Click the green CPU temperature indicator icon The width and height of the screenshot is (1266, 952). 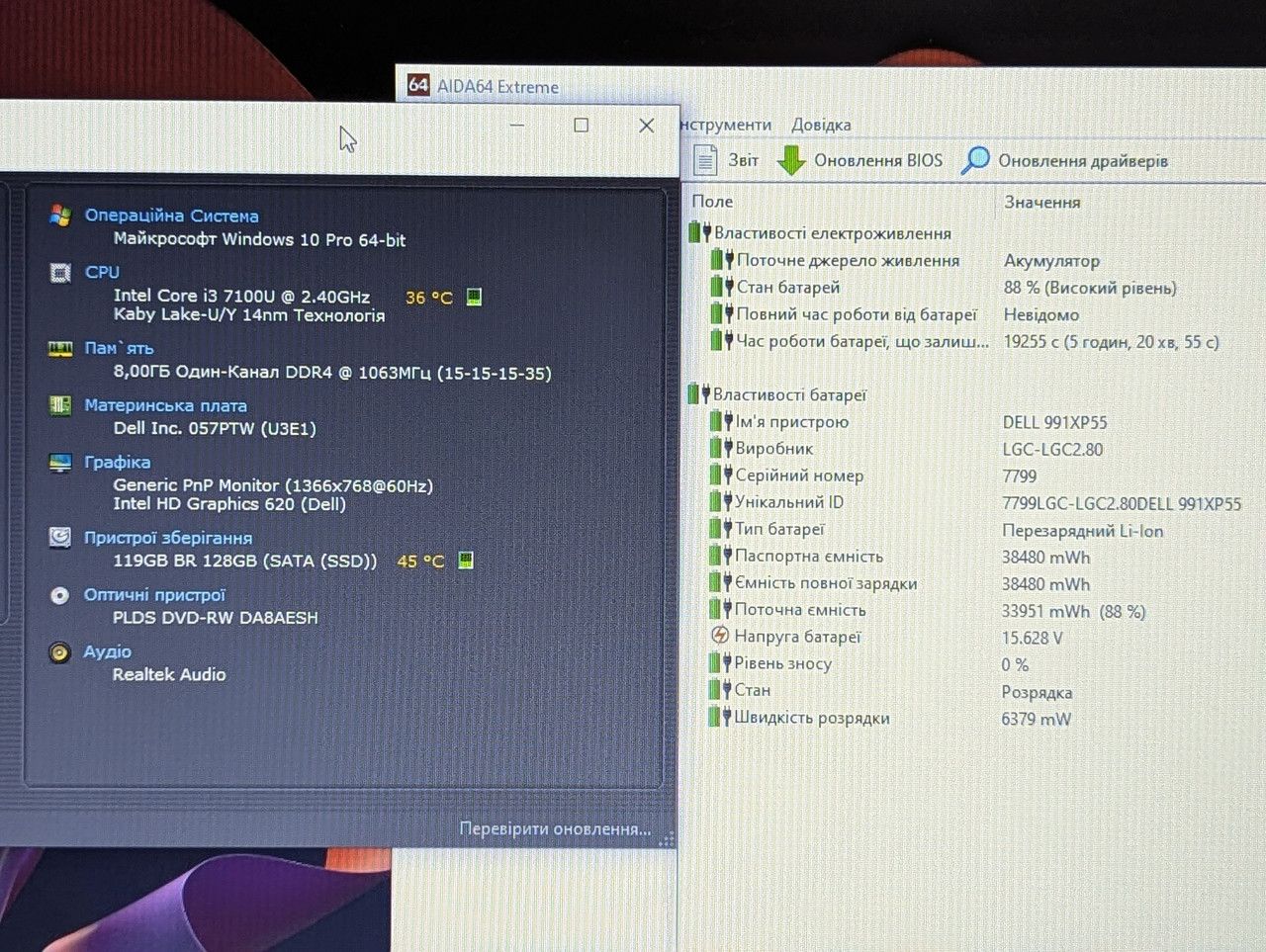click(474, 297)
